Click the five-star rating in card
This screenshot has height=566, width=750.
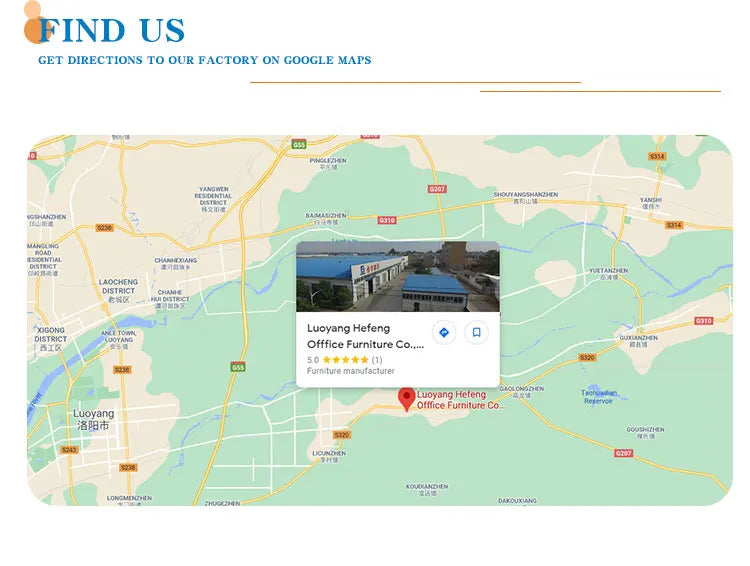345,360
